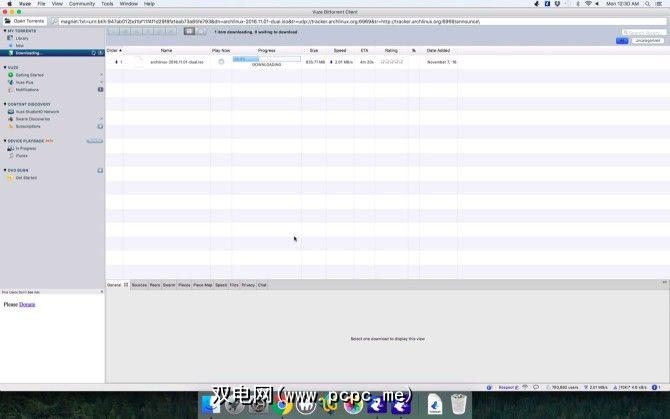Viewport: 670px width, 419px height.
Task: Click the Uncategorized filter button
Action: point(648,41)
